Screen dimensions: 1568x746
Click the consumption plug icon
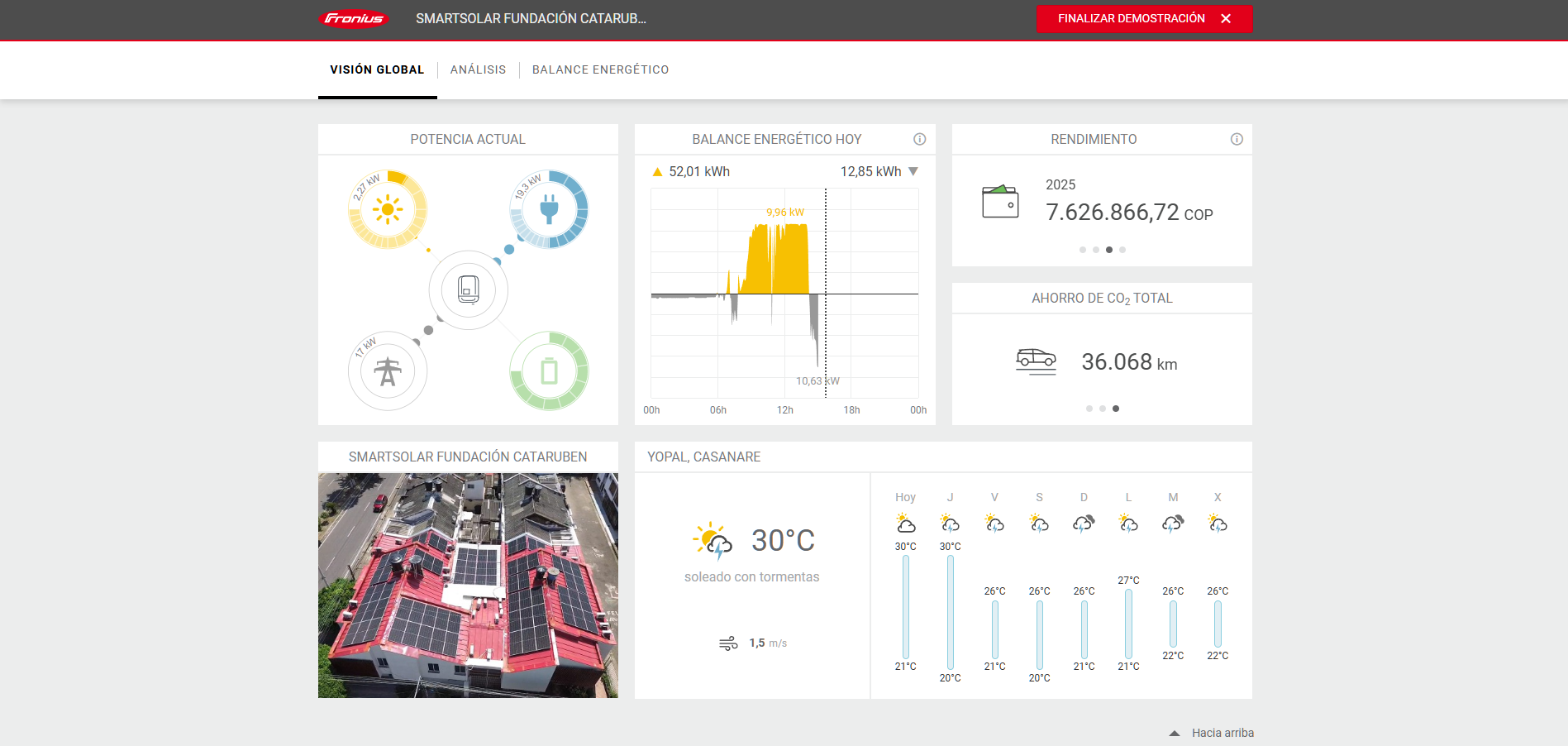pyautogui.click(x=549, y=209)
